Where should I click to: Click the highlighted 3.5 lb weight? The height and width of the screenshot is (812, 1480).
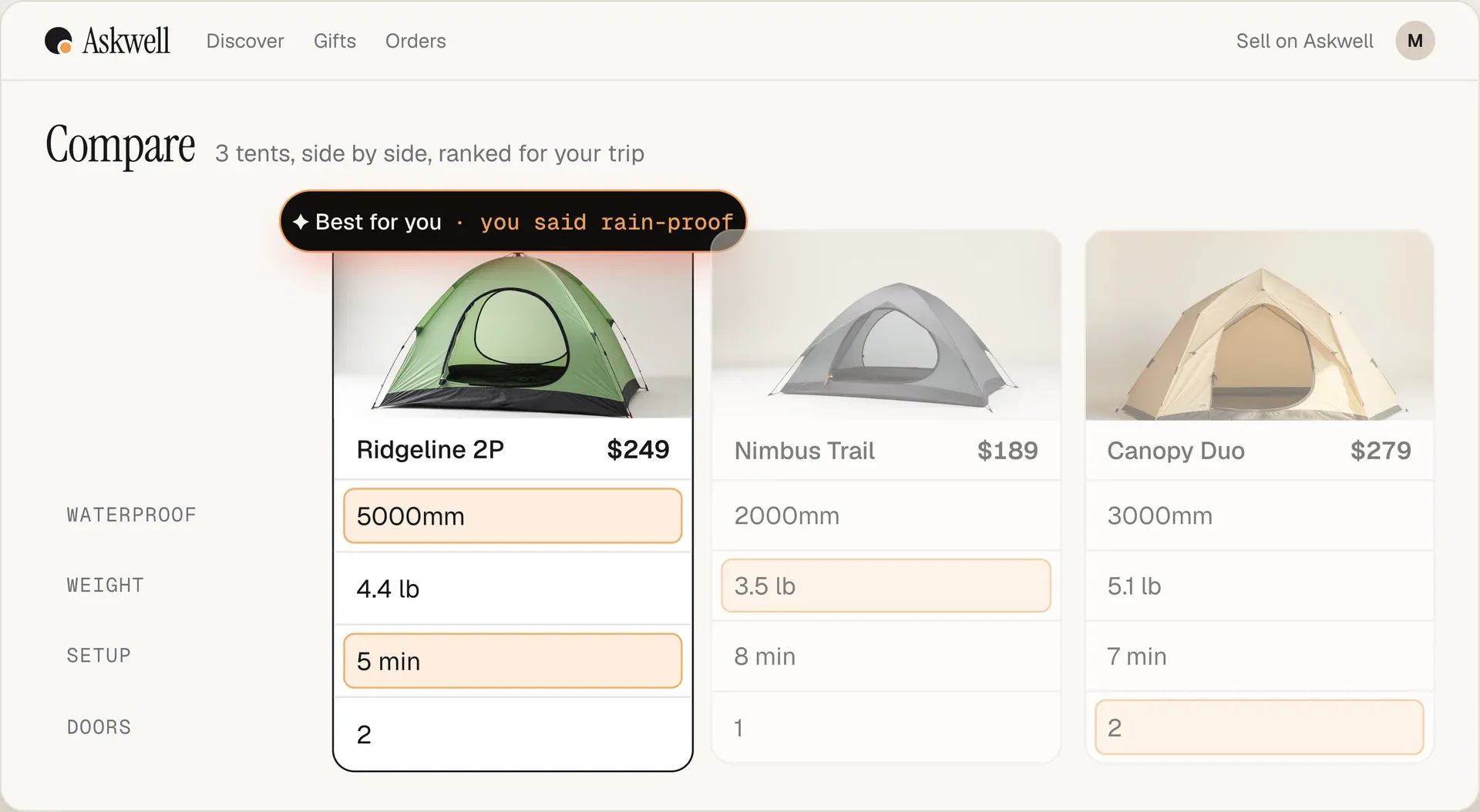pyautogui.click(x=886, y=586)
